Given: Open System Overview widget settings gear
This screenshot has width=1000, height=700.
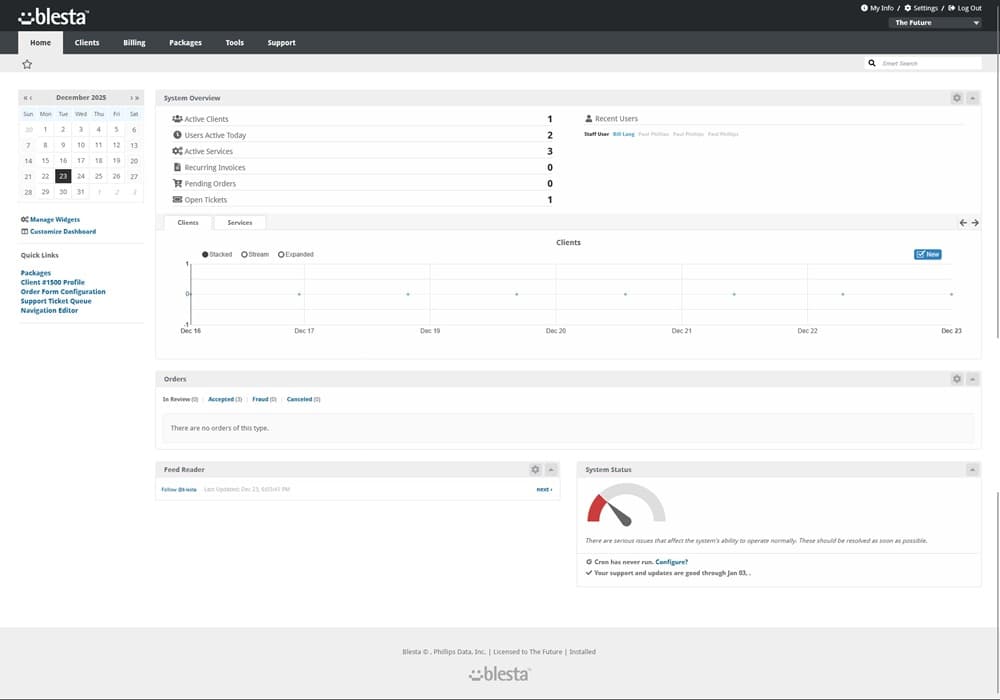Looking at the screenshot, I should tap(957, 98).
